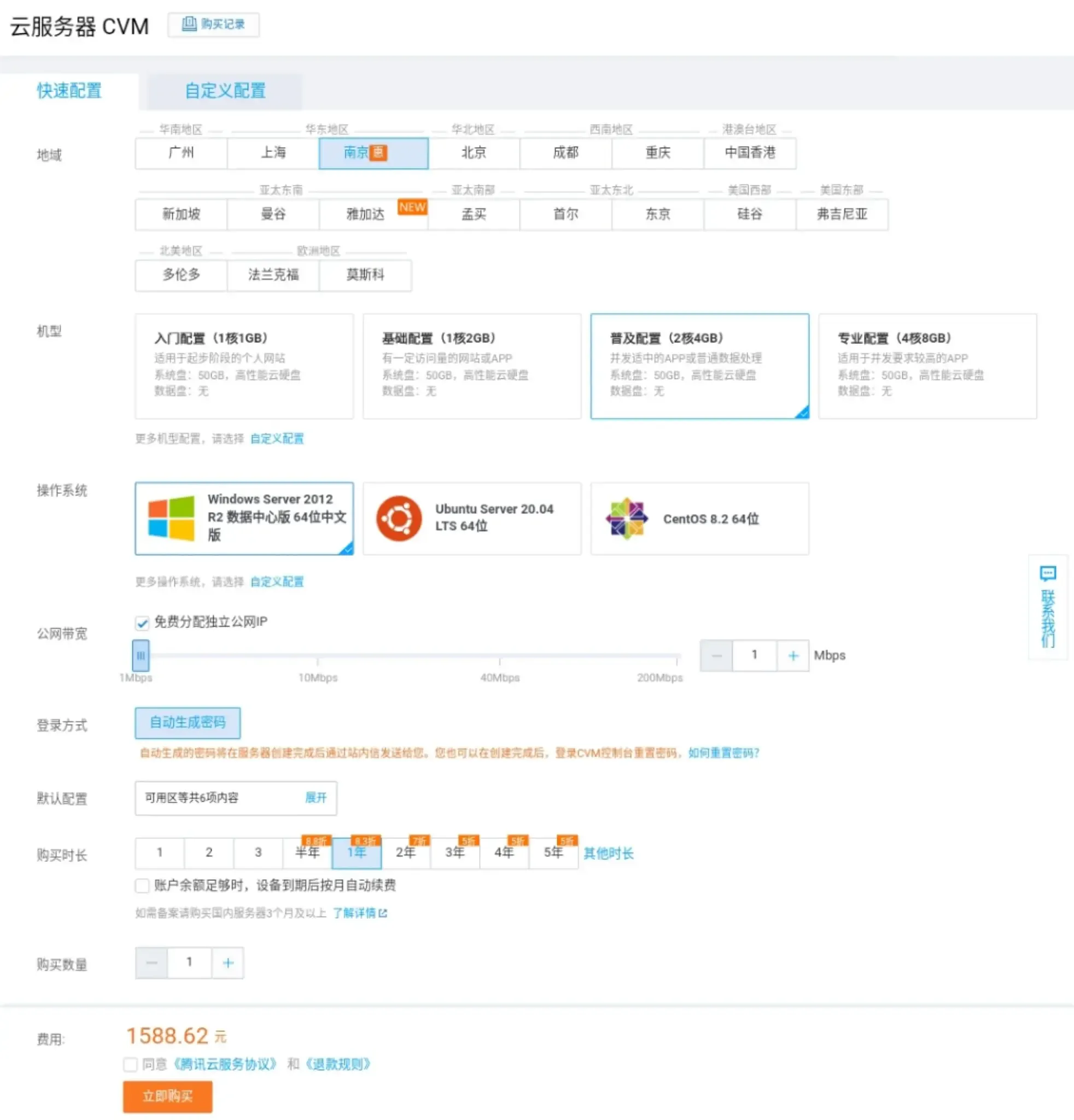Click the bandwidth slider handle
Image resolution: width=1074 pixels, height=1120 pixels.
click(141, 655)
